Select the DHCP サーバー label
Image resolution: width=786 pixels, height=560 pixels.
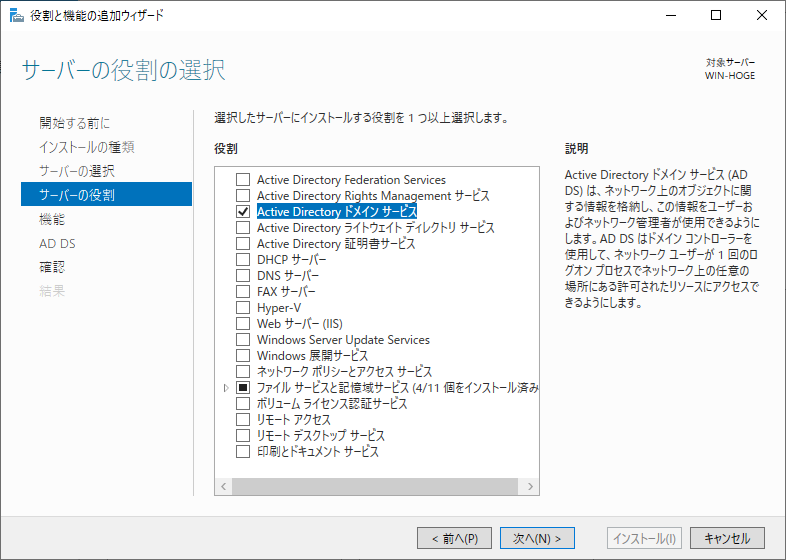tap(291, 260)
